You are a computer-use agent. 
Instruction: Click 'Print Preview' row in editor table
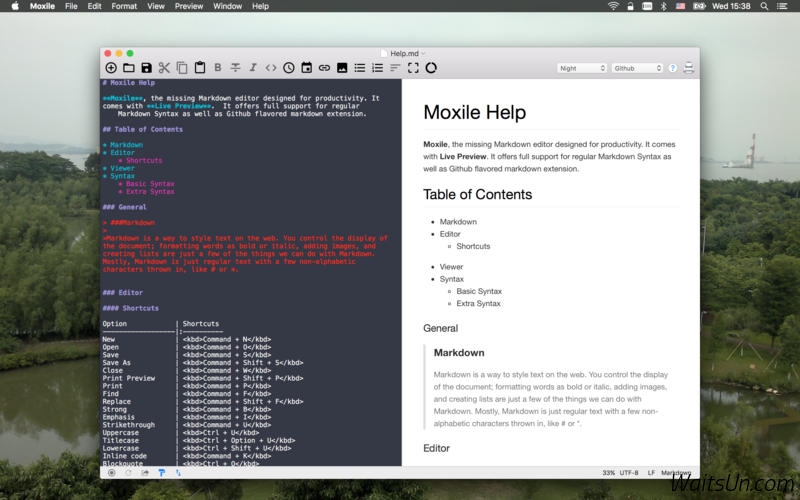(x=203, y=379)
